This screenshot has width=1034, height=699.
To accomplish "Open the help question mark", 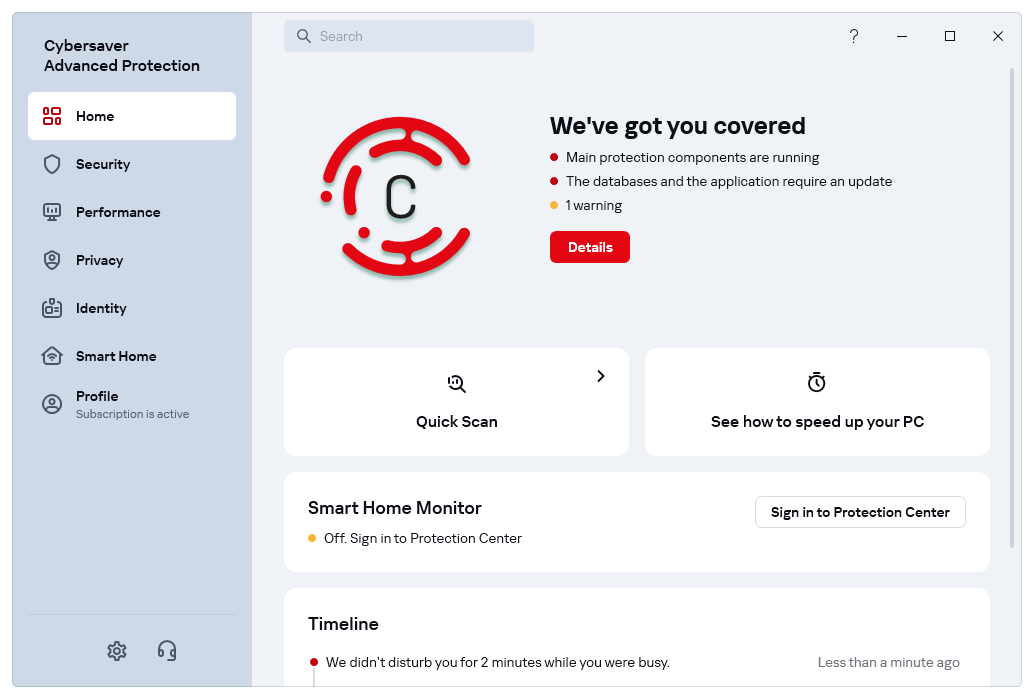I will coord(854,36).
